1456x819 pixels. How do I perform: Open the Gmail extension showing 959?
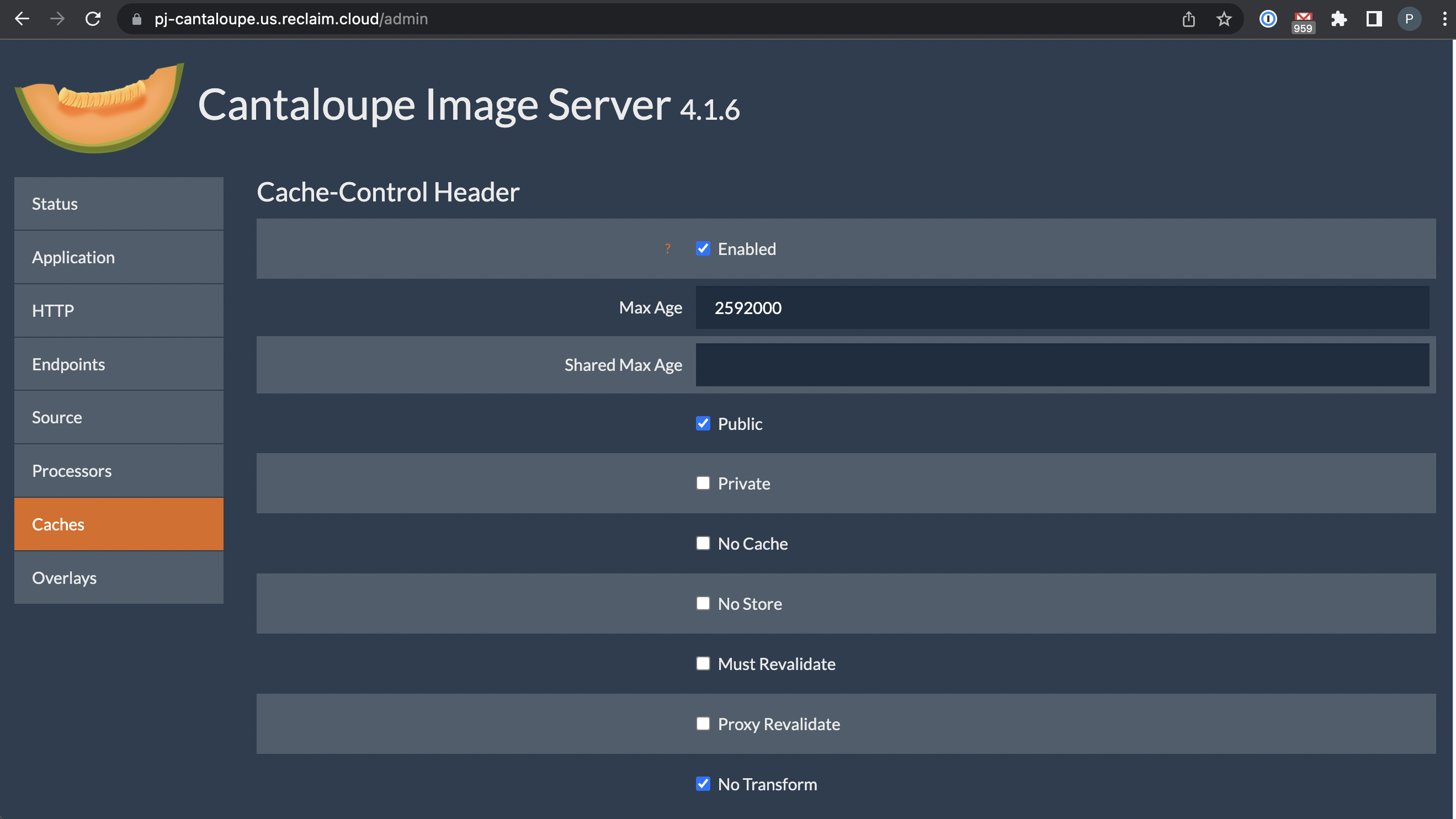tap(1303, 22)
